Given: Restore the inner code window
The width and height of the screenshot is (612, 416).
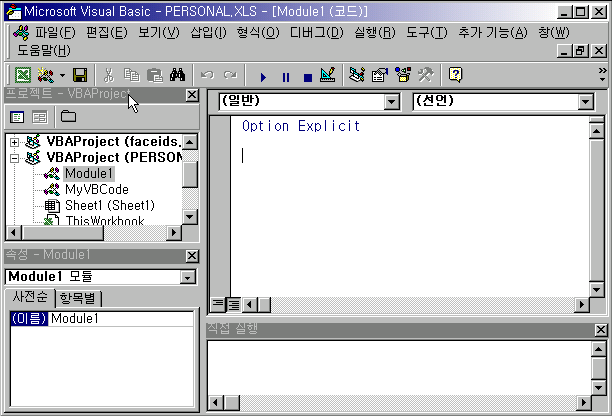Looking at the screenshot, I should pyautogui.click(x=580, y=50).
